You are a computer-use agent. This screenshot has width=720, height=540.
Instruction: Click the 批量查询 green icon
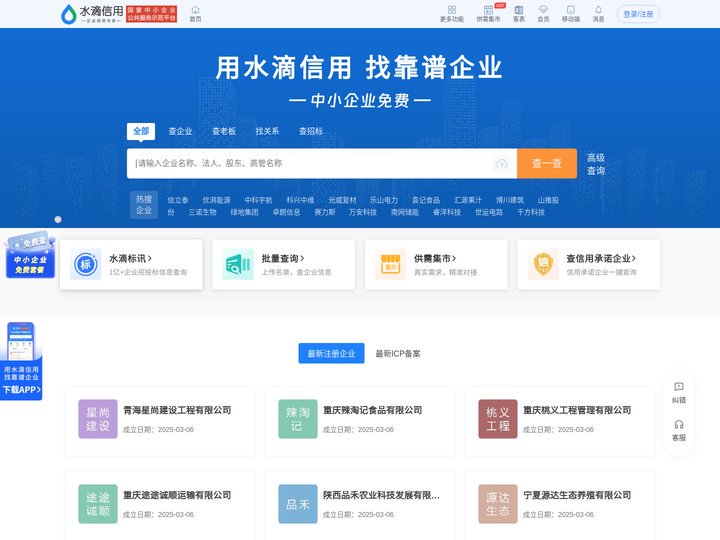[x=238, y=264]
